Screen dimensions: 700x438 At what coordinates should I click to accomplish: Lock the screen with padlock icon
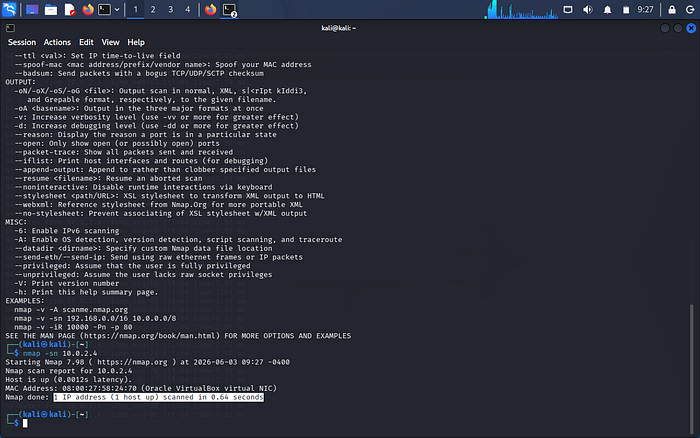[x=672, y=9]
